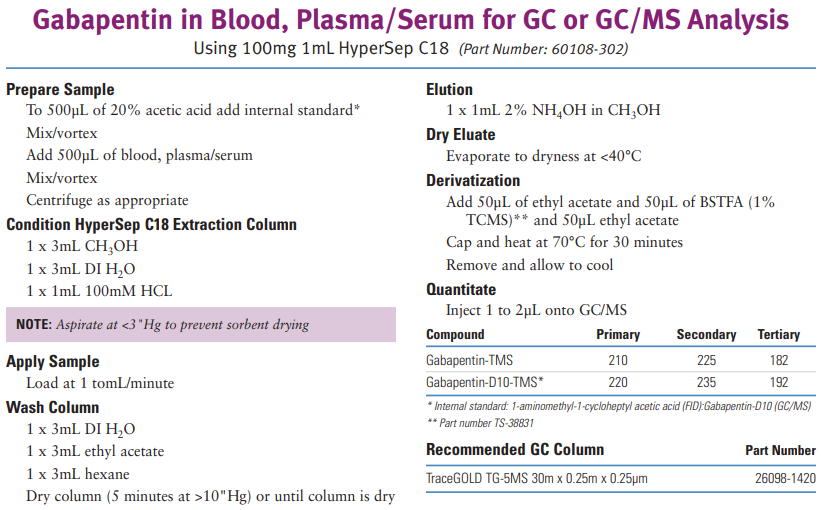
Task: Select part number 26098-1420
Action: click(x=785, y=479)
